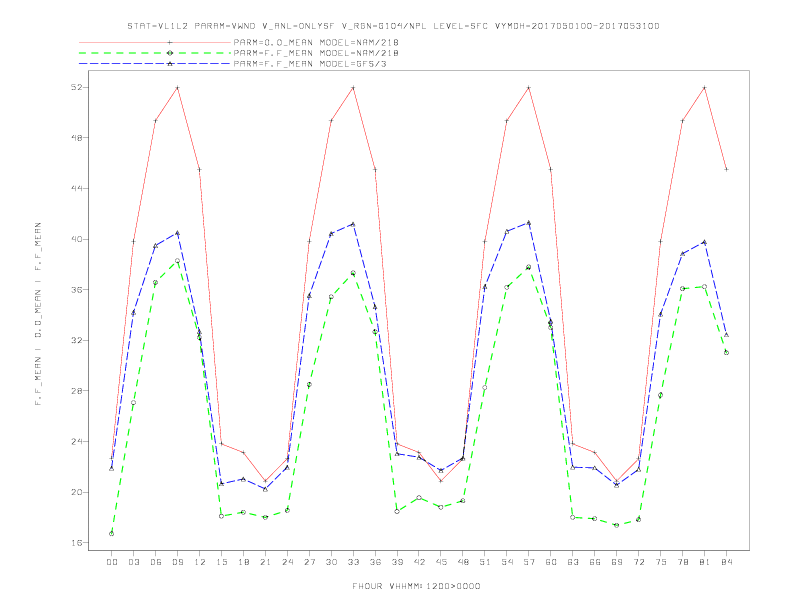Screen dimensions: 792x612
Task: Click the chart title line starting with STAT=VL1L2
Action: [393, 26]
